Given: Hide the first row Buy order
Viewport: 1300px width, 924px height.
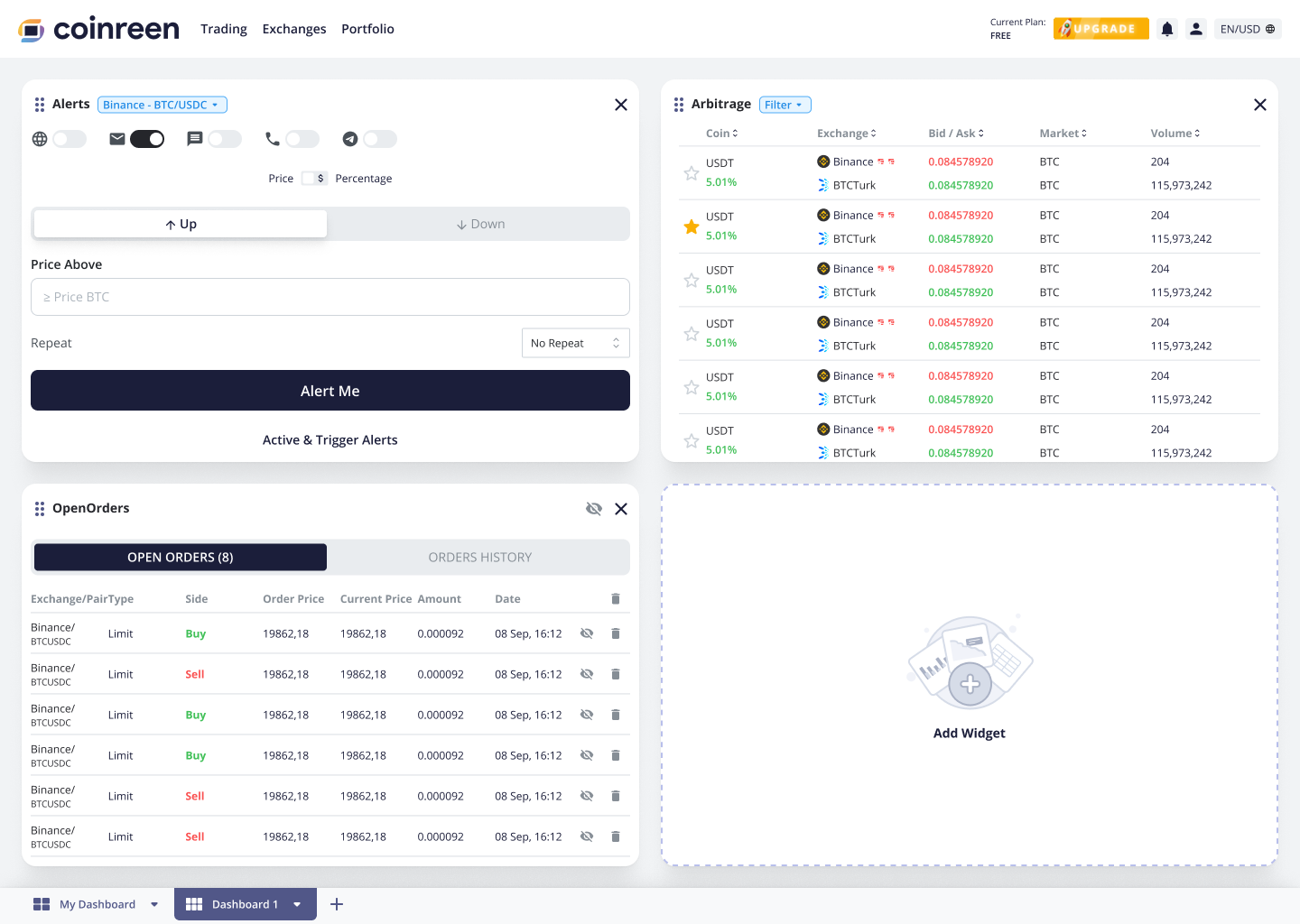Looking at the screenshot, I should click(587, 633).
